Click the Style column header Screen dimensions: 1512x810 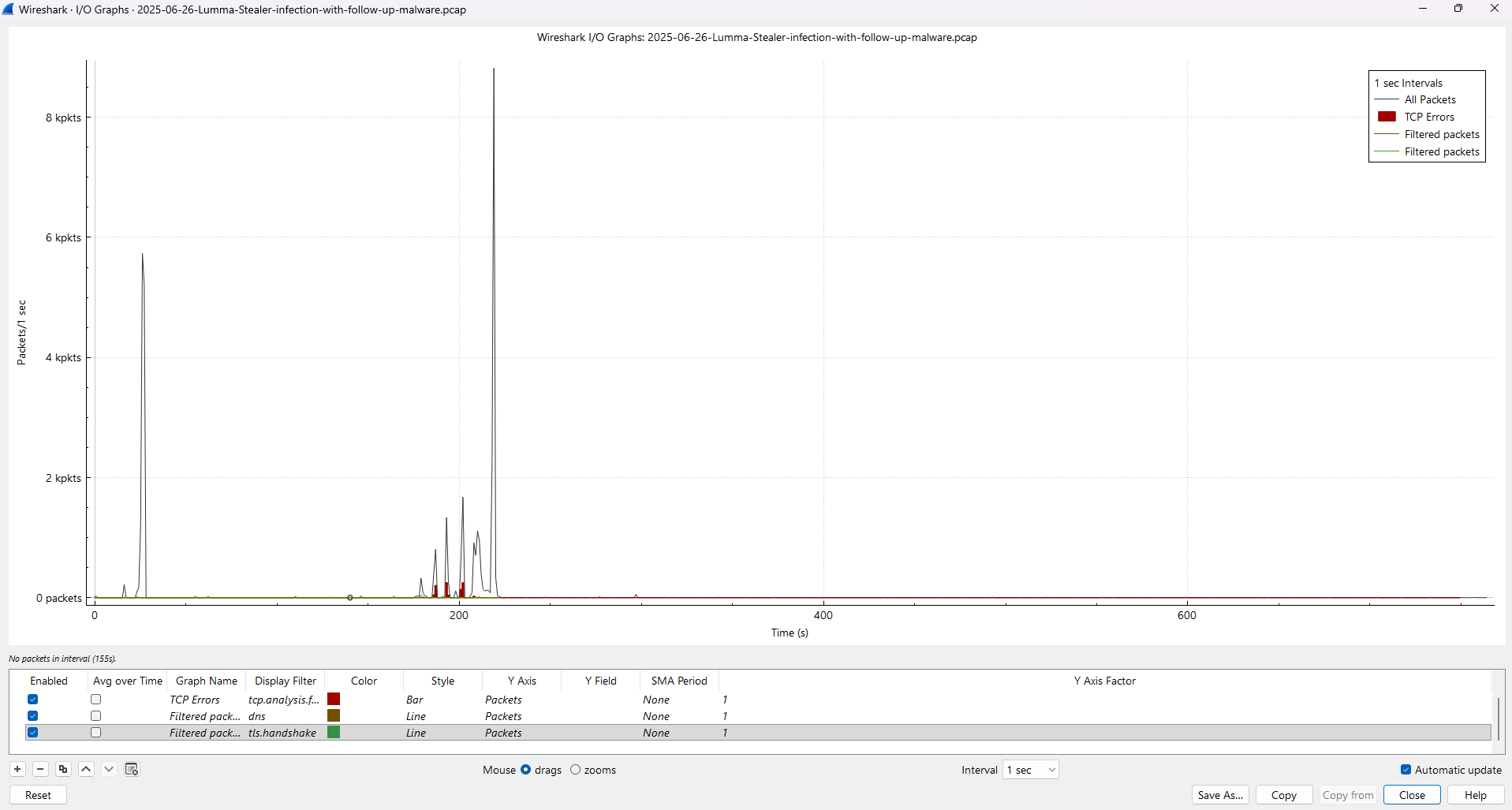point(442,681)
